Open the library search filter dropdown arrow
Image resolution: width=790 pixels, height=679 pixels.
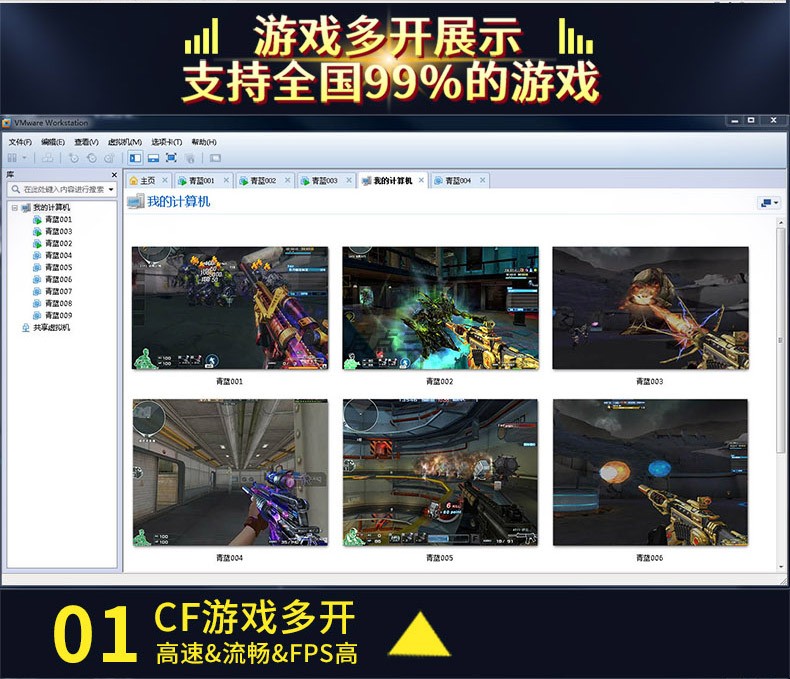click(111, 189)
